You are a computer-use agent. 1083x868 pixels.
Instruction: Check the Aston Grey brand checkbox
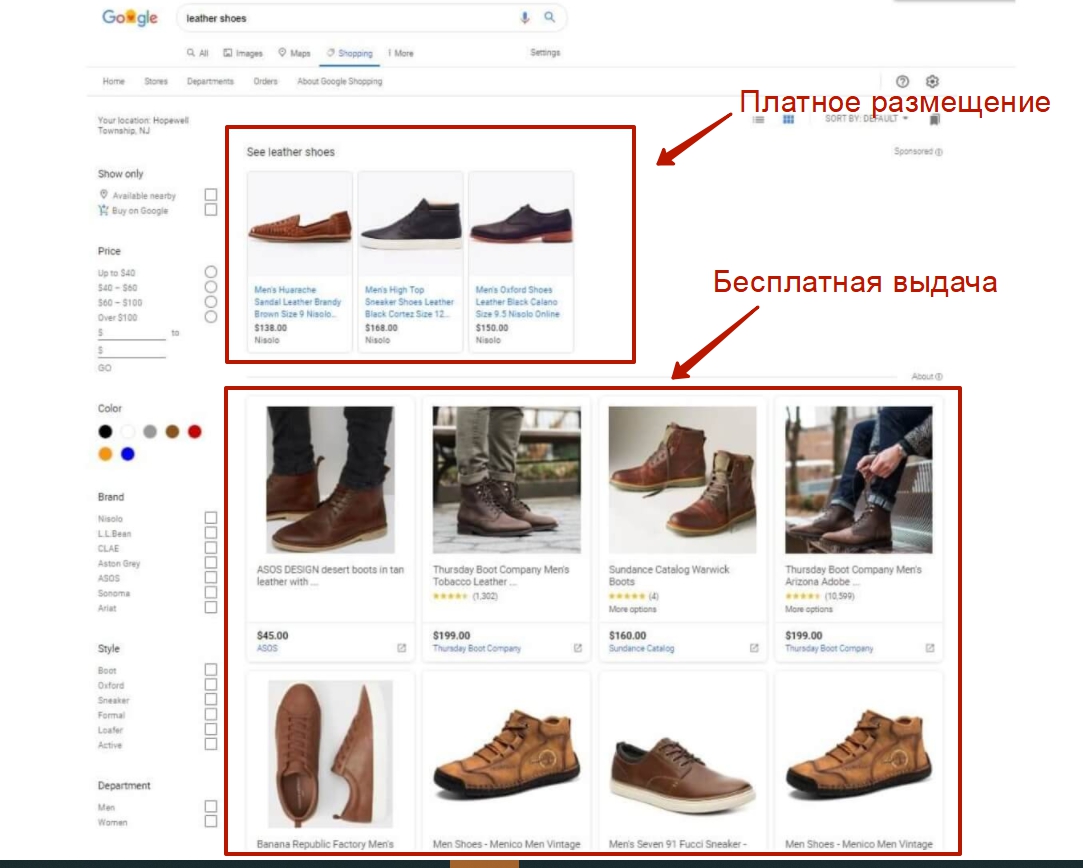point(211,563)
